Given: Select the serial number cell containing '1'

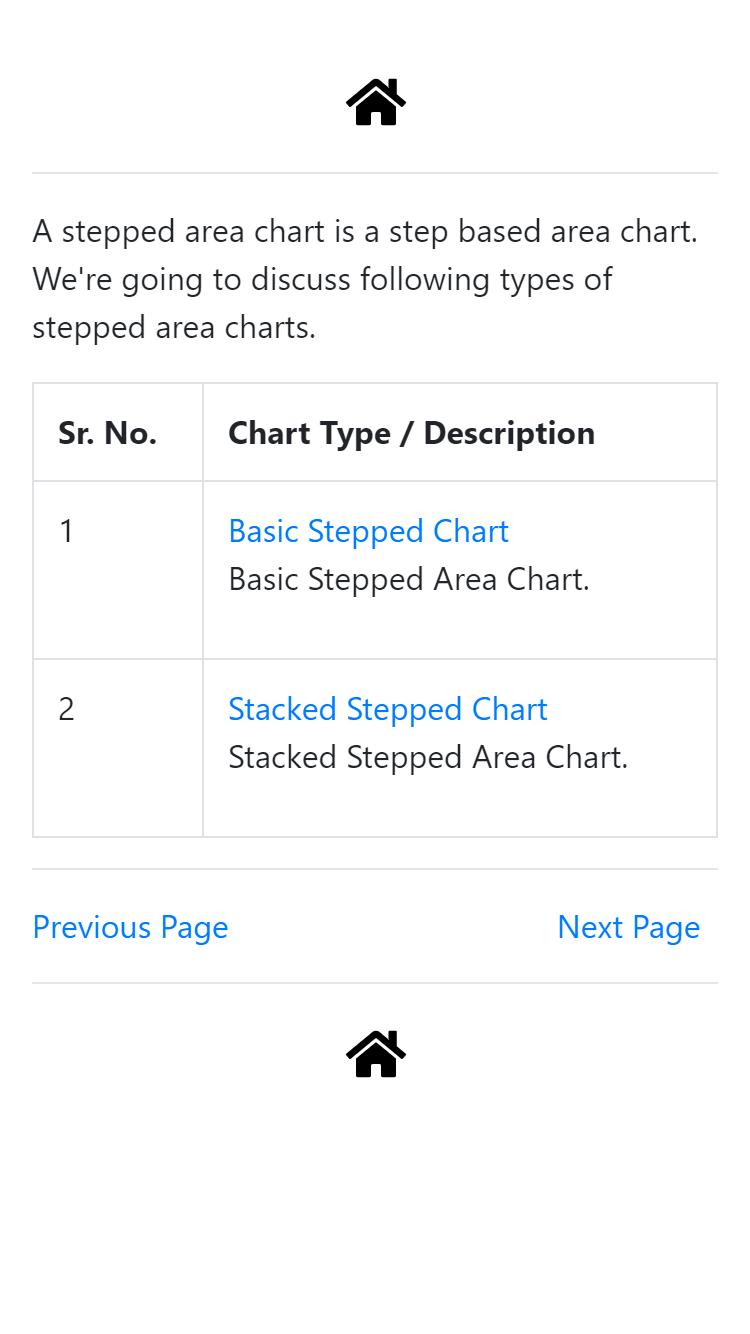Looking at the screenshot, I should pyautogui.click(x=118, y=570).
